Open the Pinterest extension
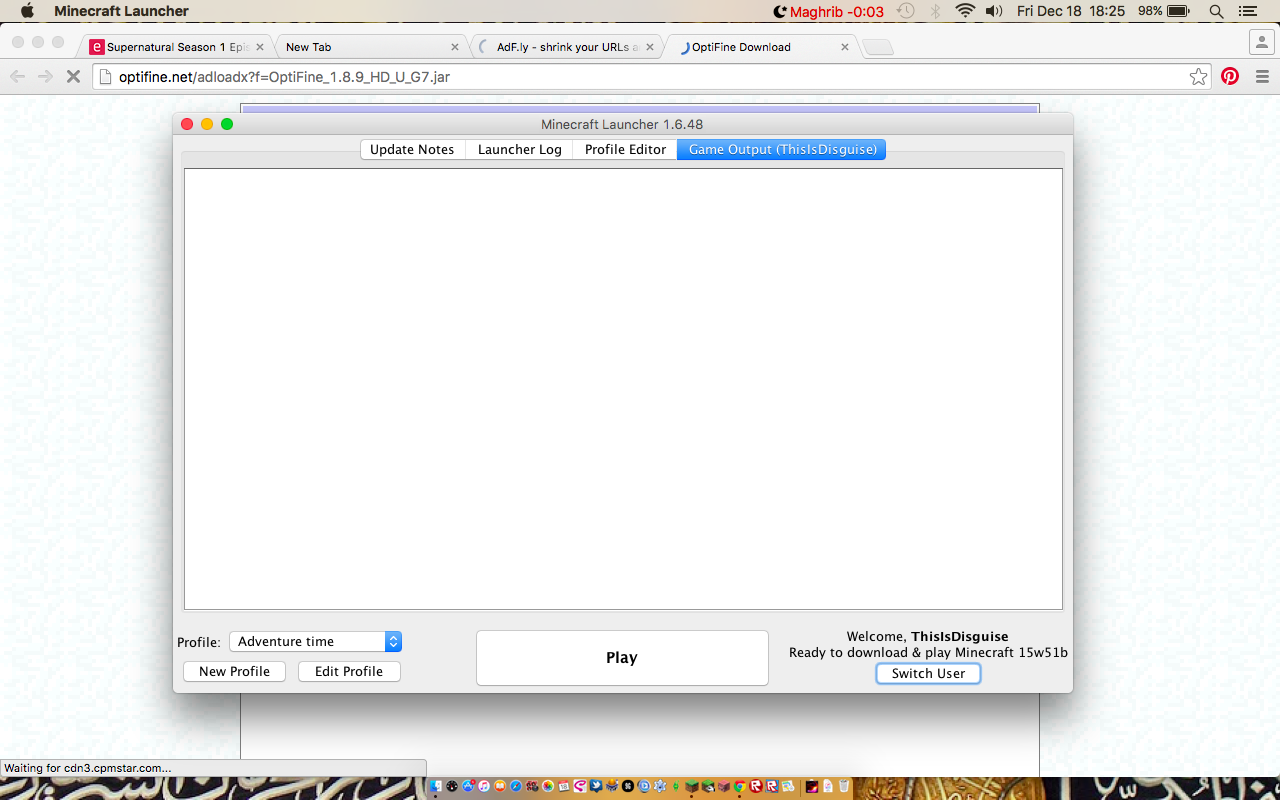 click(1230, 77)
